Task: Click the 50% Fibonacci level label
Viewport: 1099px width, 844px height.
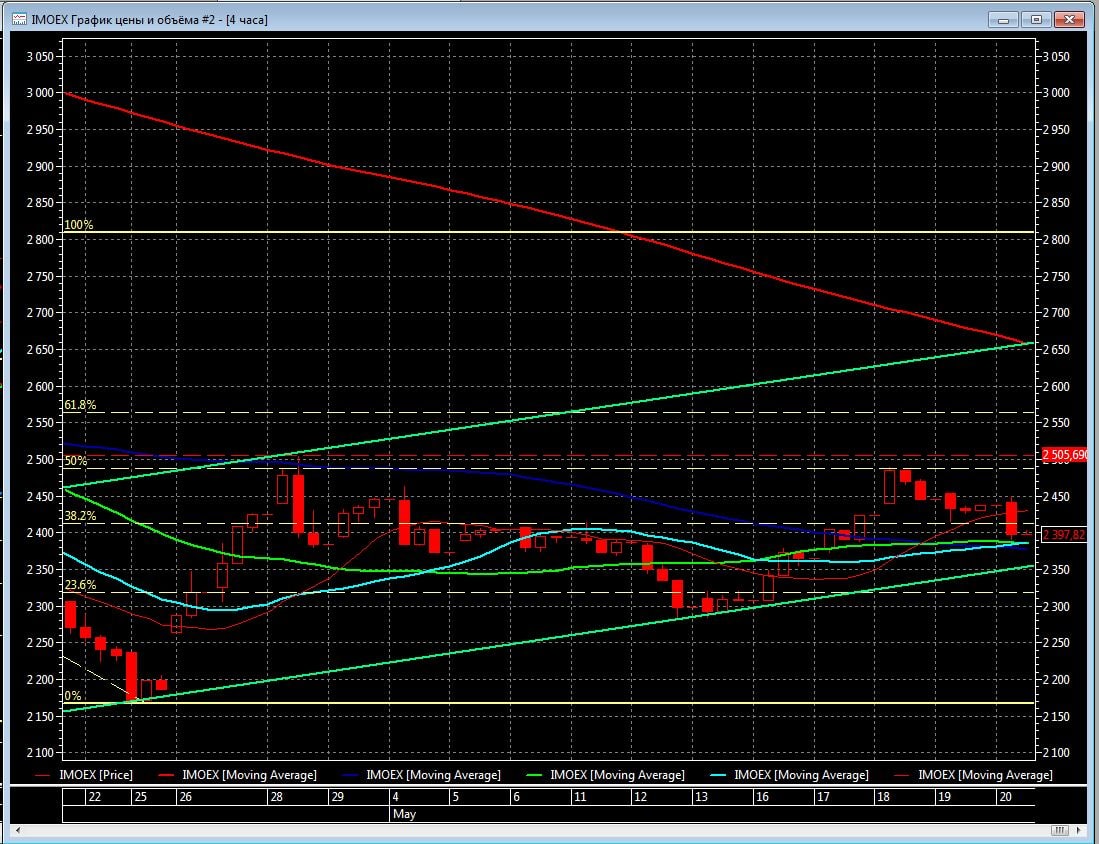Action: click(x=76, y=461)
